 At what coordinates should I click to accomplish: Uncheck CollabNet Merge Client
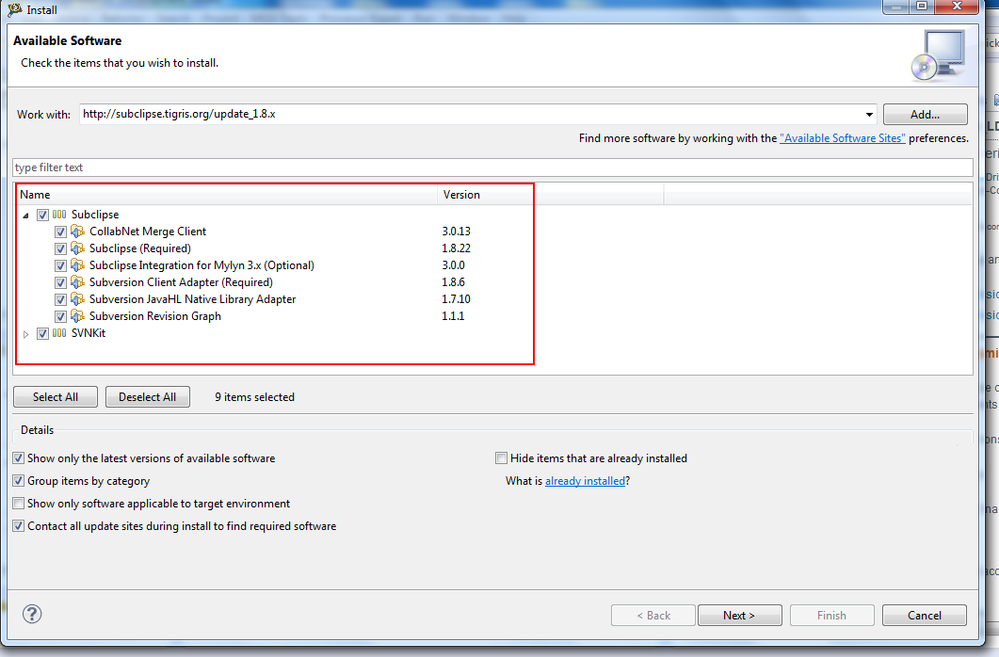[61, 232]
